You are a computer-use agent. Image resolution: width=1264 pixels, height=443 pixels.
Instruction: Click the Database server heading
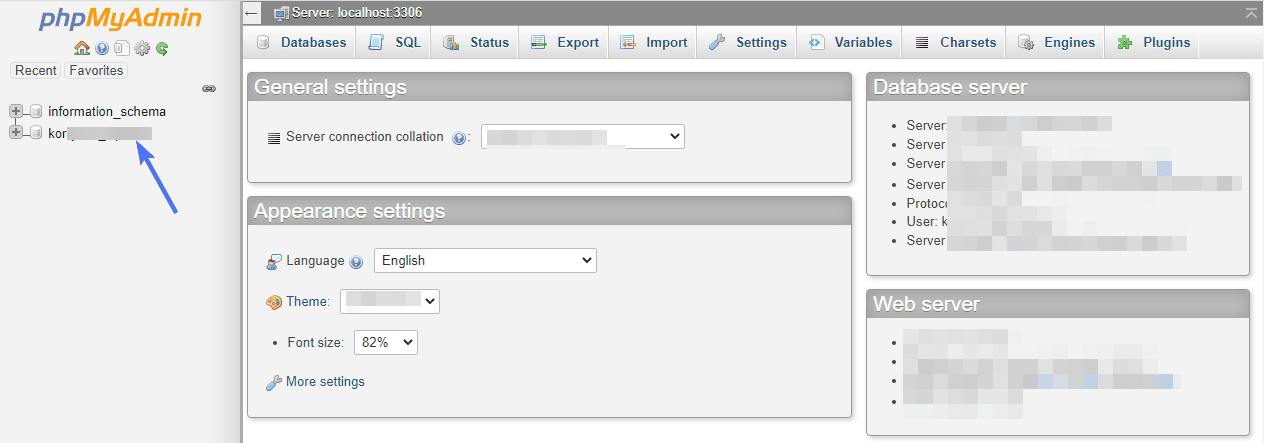950,87
